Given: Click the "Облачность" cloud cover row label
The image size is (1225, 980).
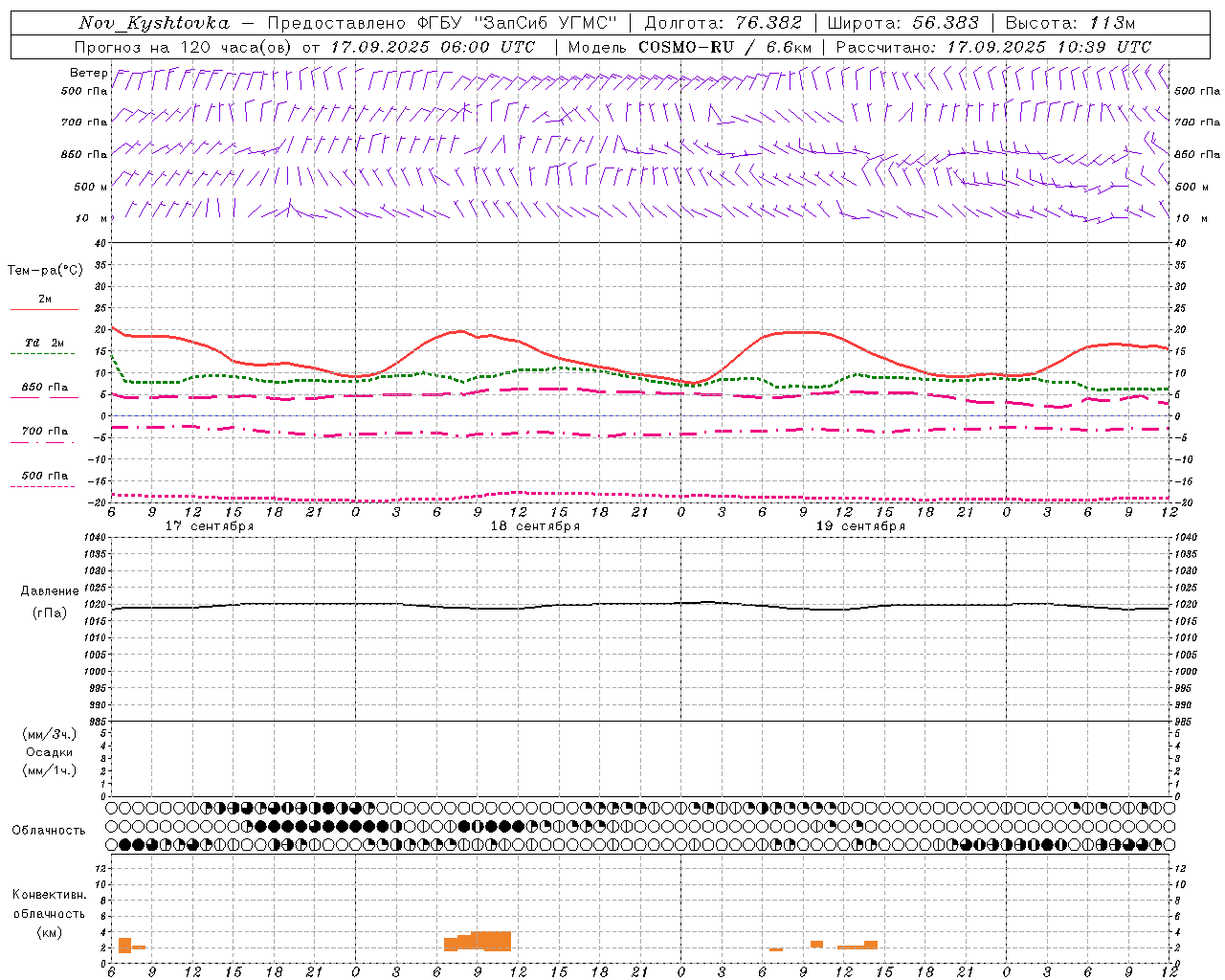Looking at the screenshot, I should 49,830.
